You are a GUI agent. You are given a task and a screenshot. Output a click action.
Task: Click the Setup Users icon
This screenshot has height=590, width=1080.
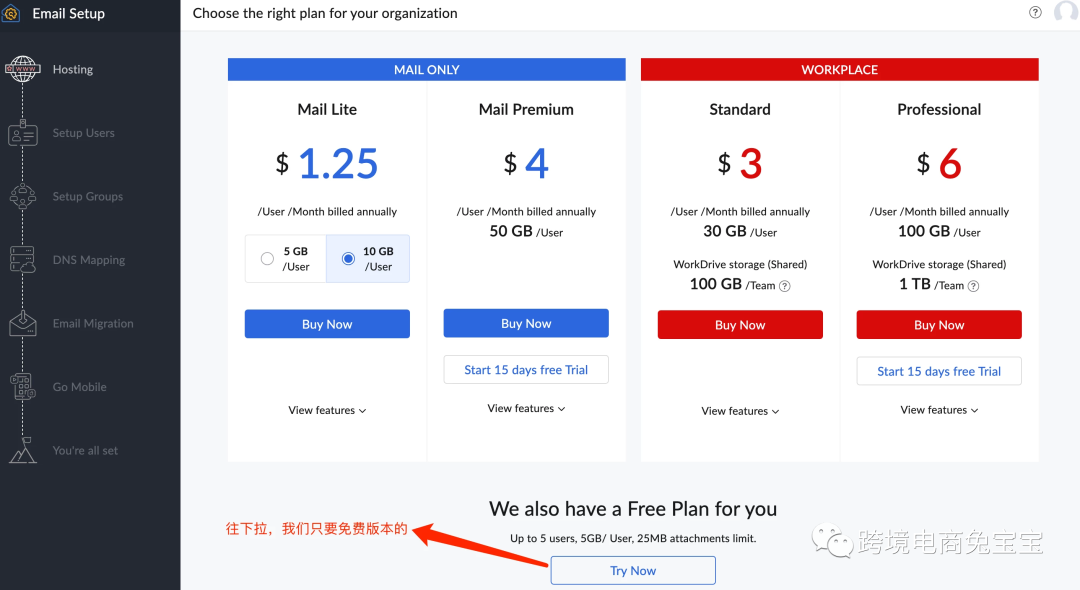(22, 133)
